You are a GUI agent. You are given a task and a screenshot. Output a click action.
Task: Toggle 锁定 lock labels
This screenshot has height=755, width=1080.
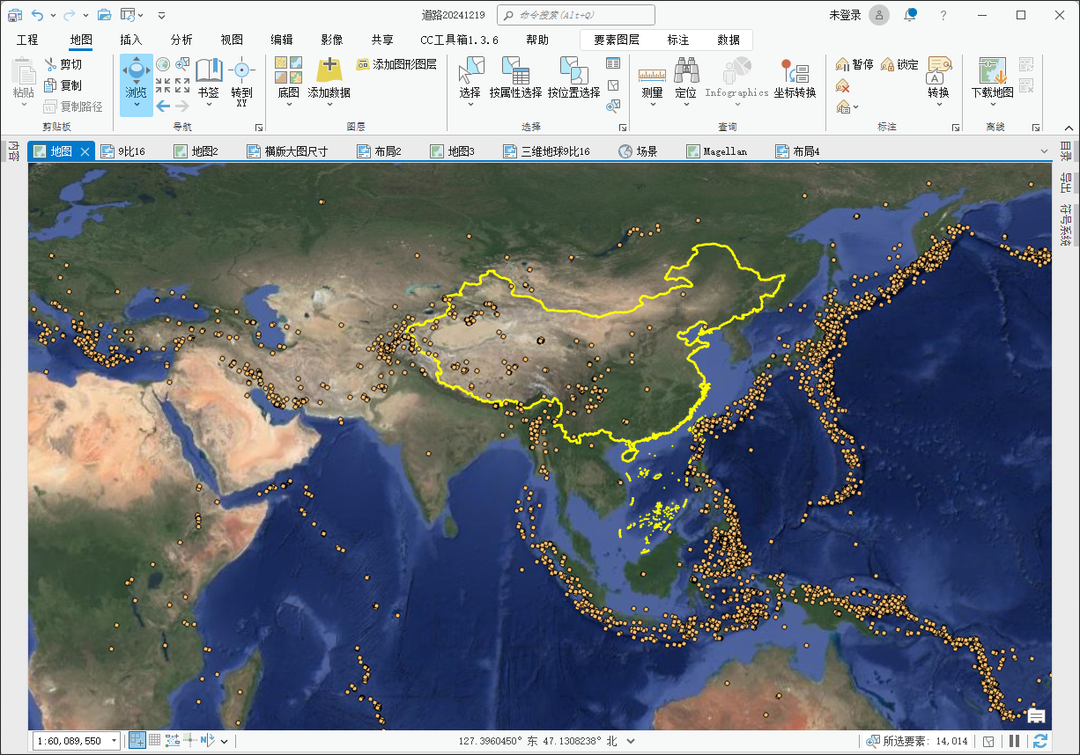[900, 65]
